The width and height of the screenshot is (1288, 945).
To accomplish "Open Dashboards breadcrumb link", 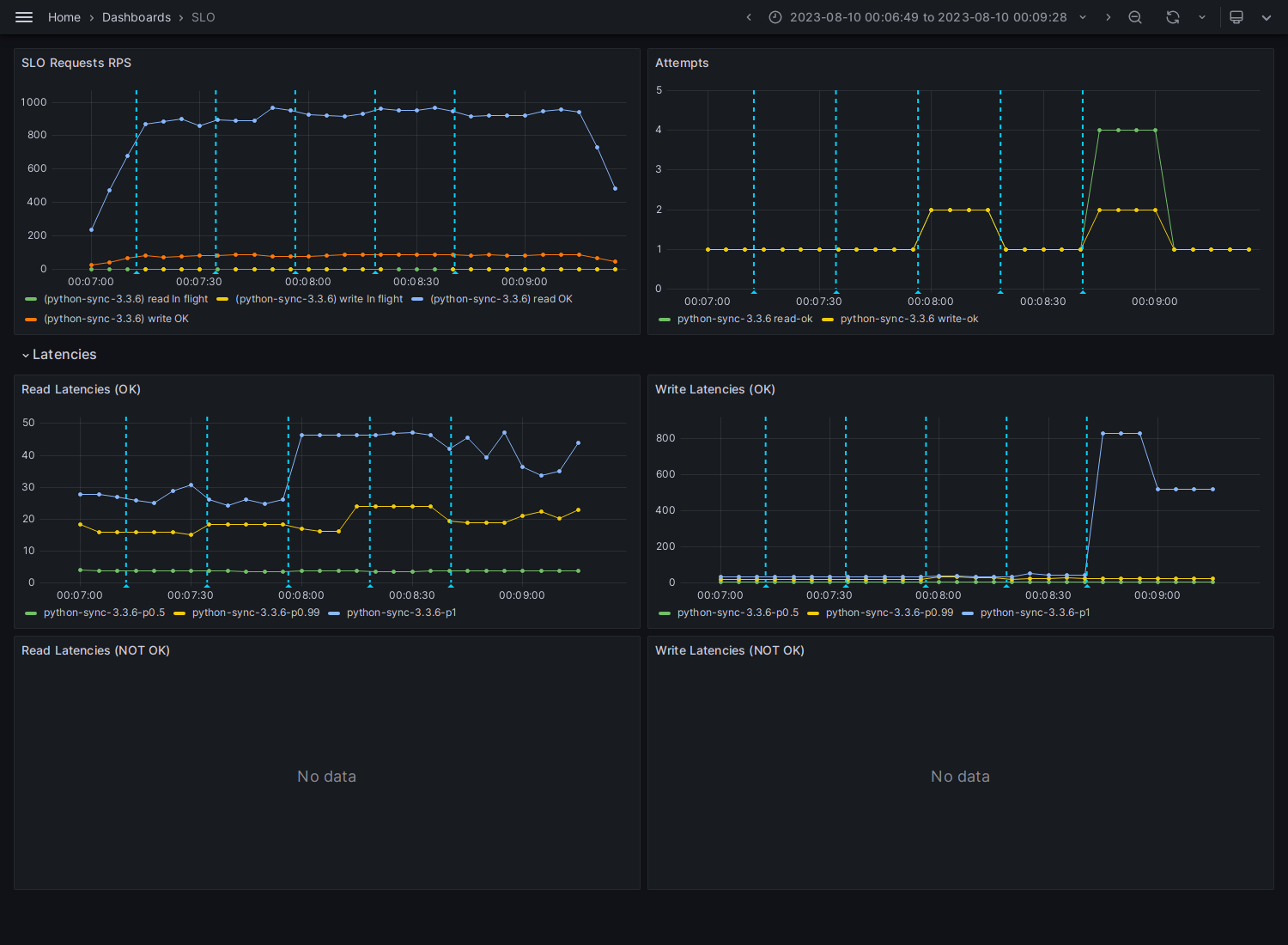I will (137, 17).
